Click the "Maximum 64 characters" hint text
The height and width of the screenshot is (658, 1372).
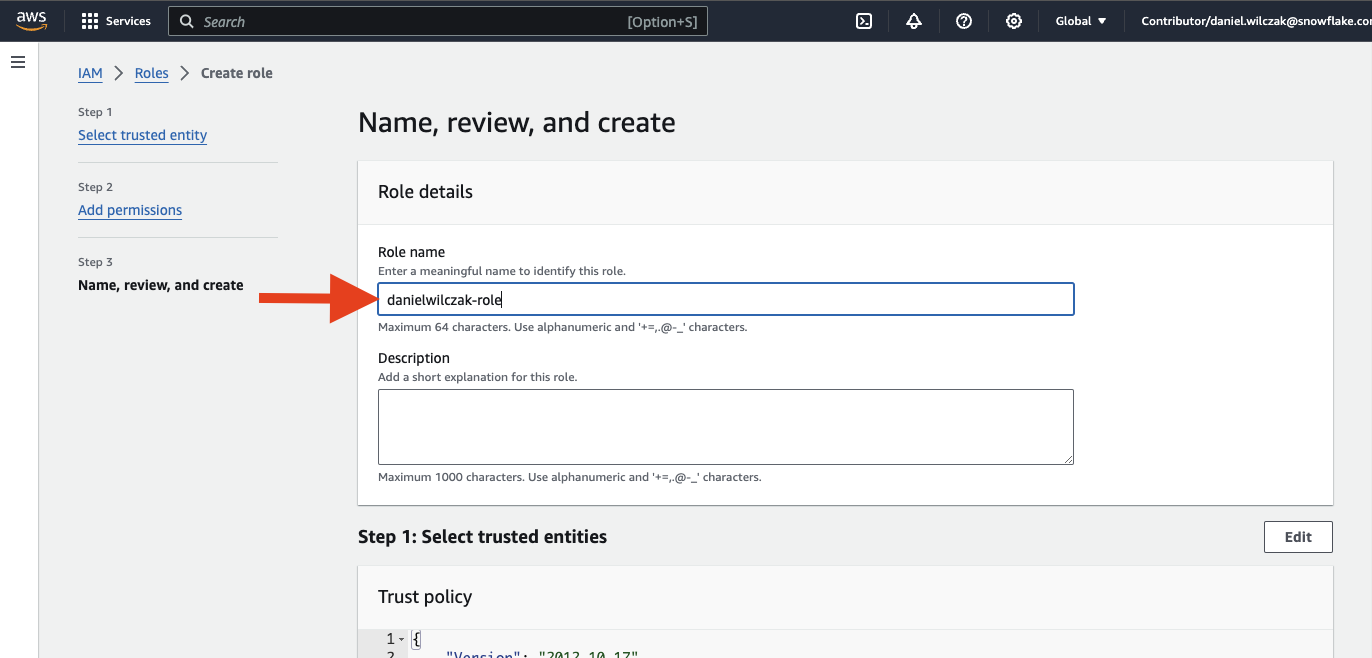pyautogui.click(x=562, y=327)
